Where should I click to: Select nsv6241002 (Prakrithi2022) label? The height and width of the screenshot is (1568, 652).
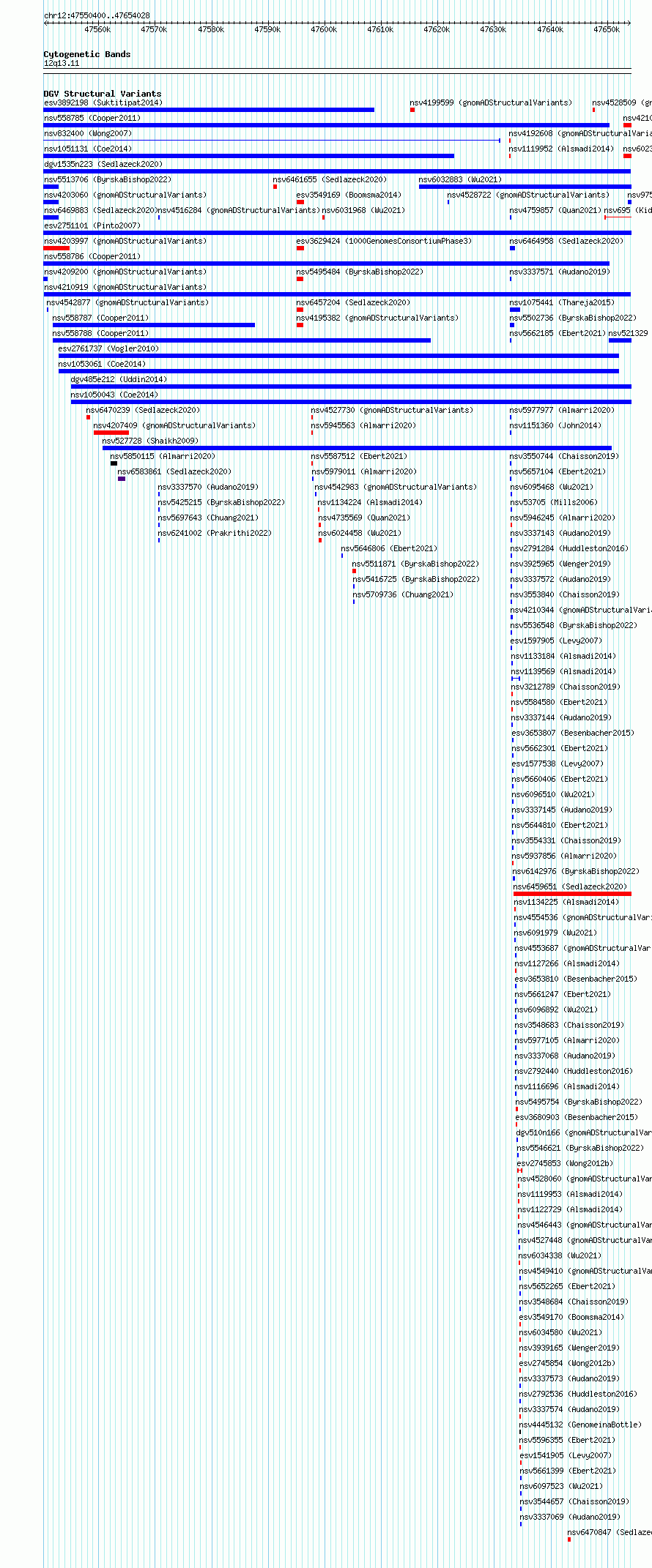coord(215,533)
